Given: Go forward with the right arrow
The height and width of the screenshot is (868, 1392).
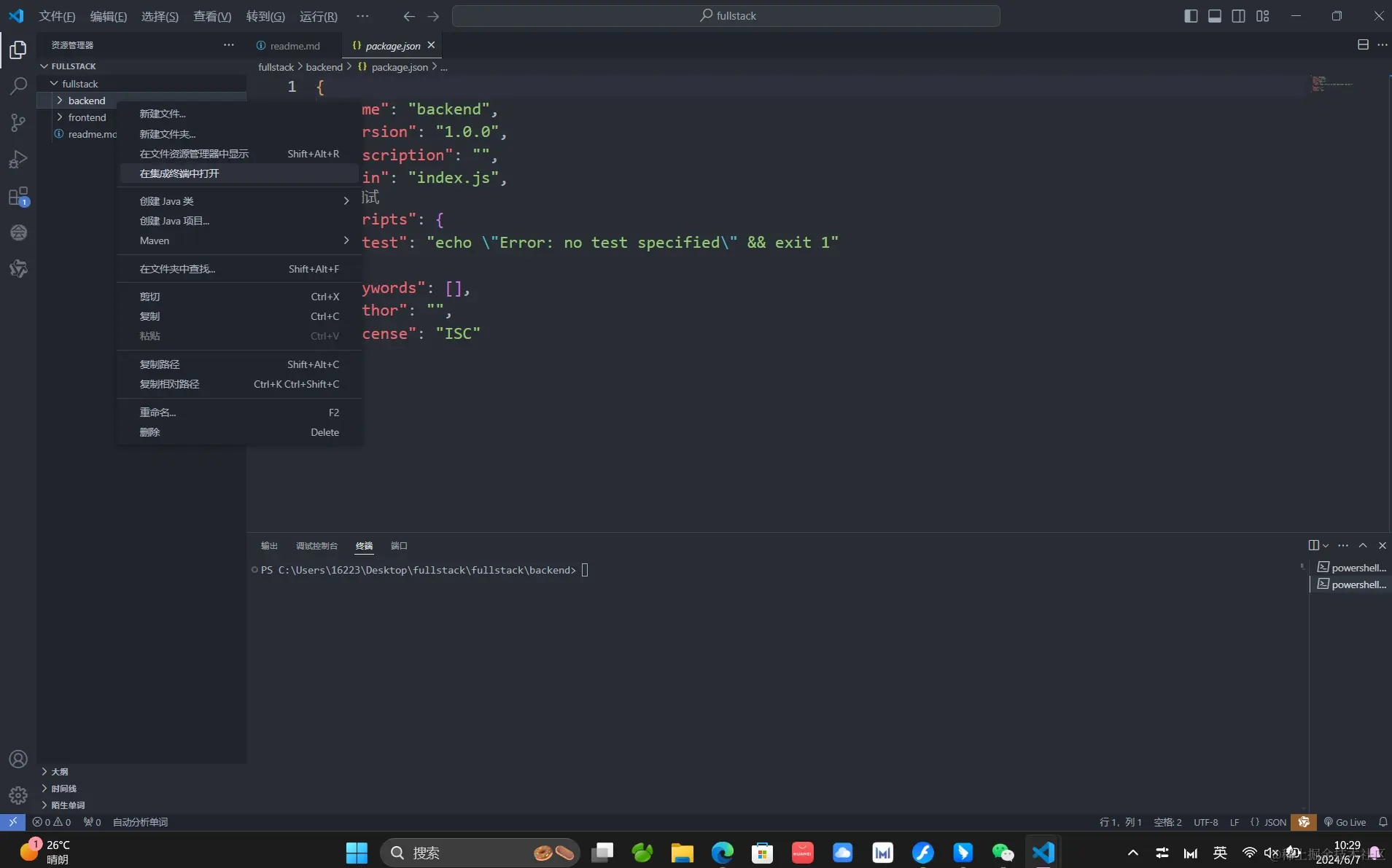Looking at the screenshot, I should tap(433, 16).
